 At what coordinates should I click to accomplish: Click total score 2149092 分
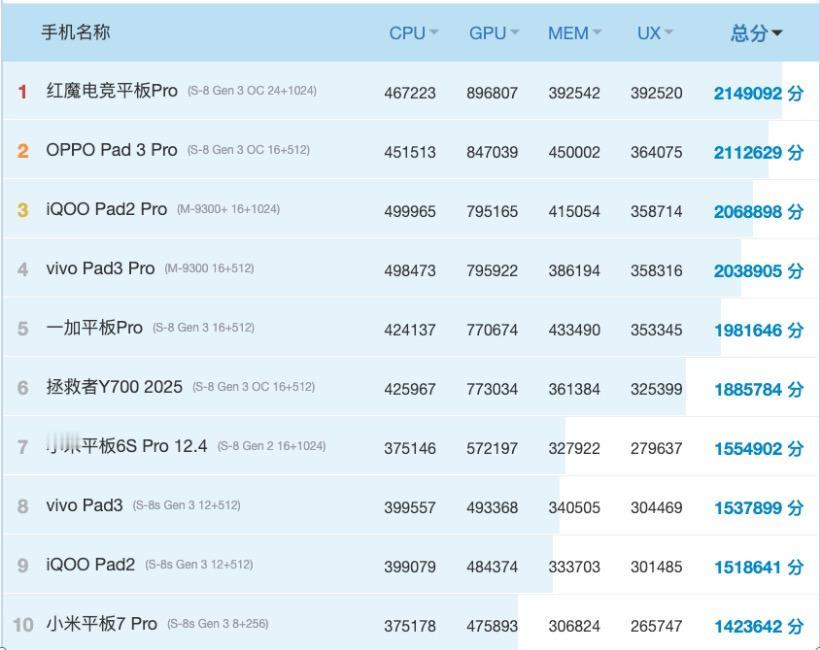[x=758, y=93]
